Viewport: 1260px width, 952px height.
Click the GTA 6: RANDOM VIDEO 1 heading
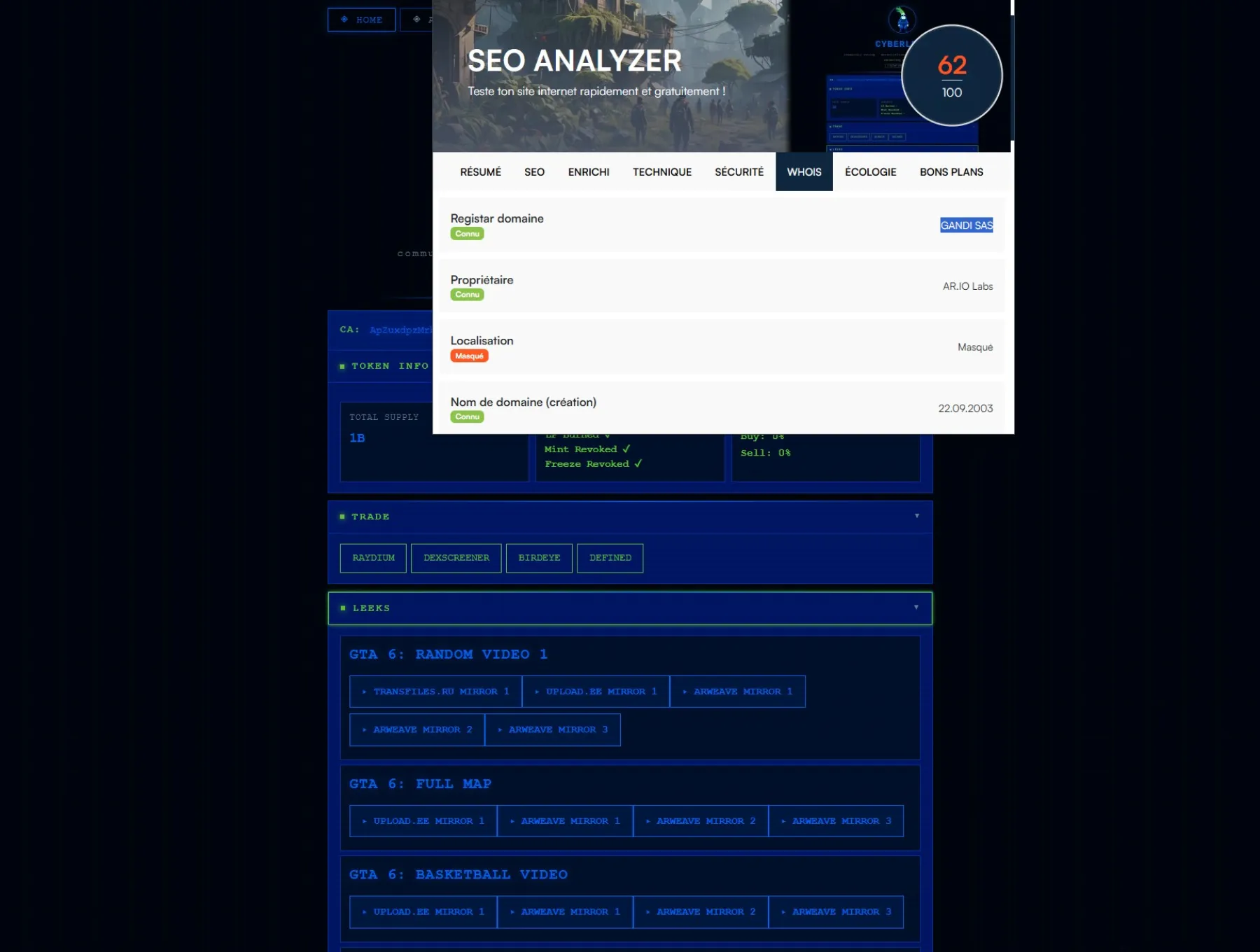[x=448, y=654]
